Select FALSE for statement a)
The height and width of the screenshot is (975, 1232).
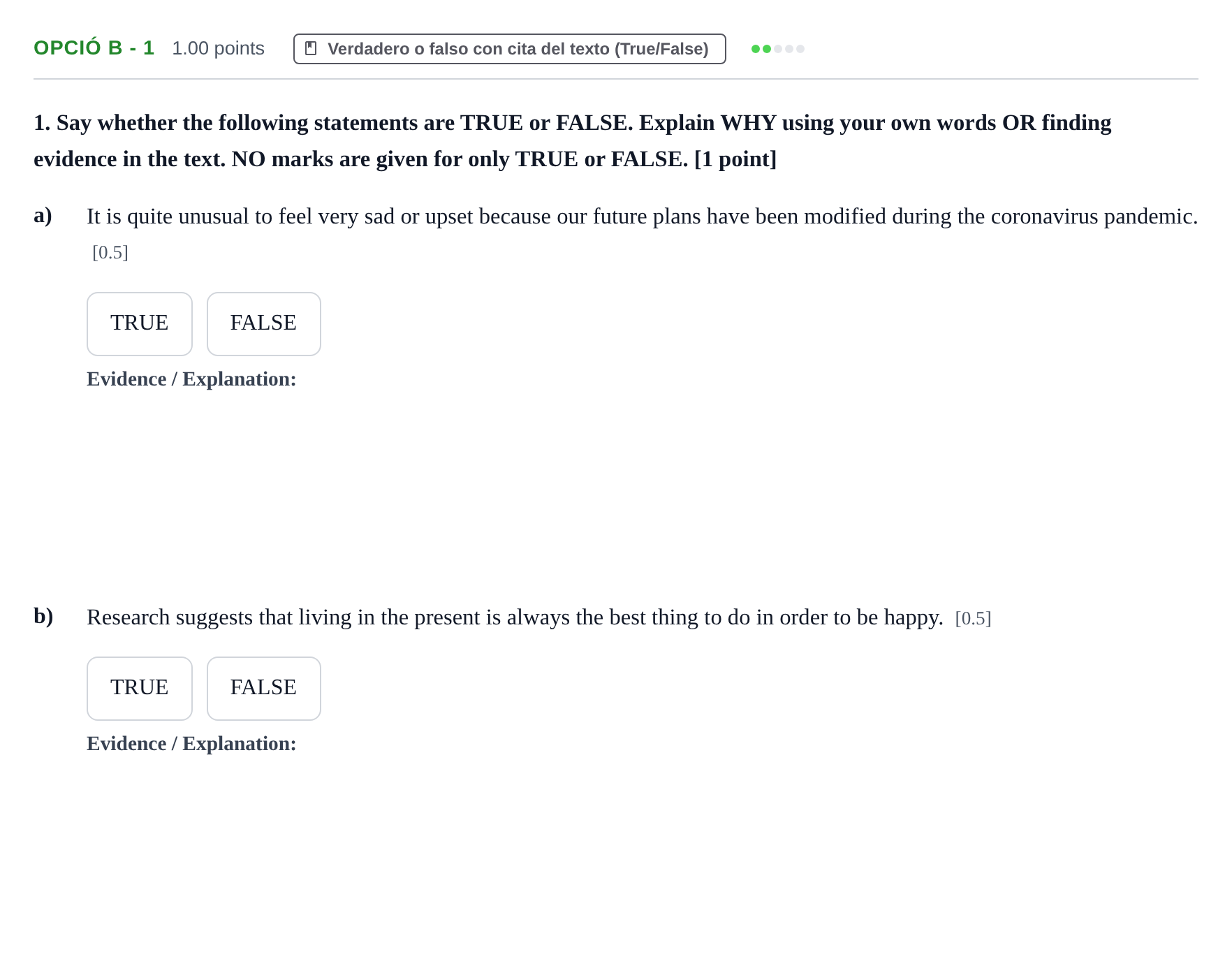pos(264,324)
